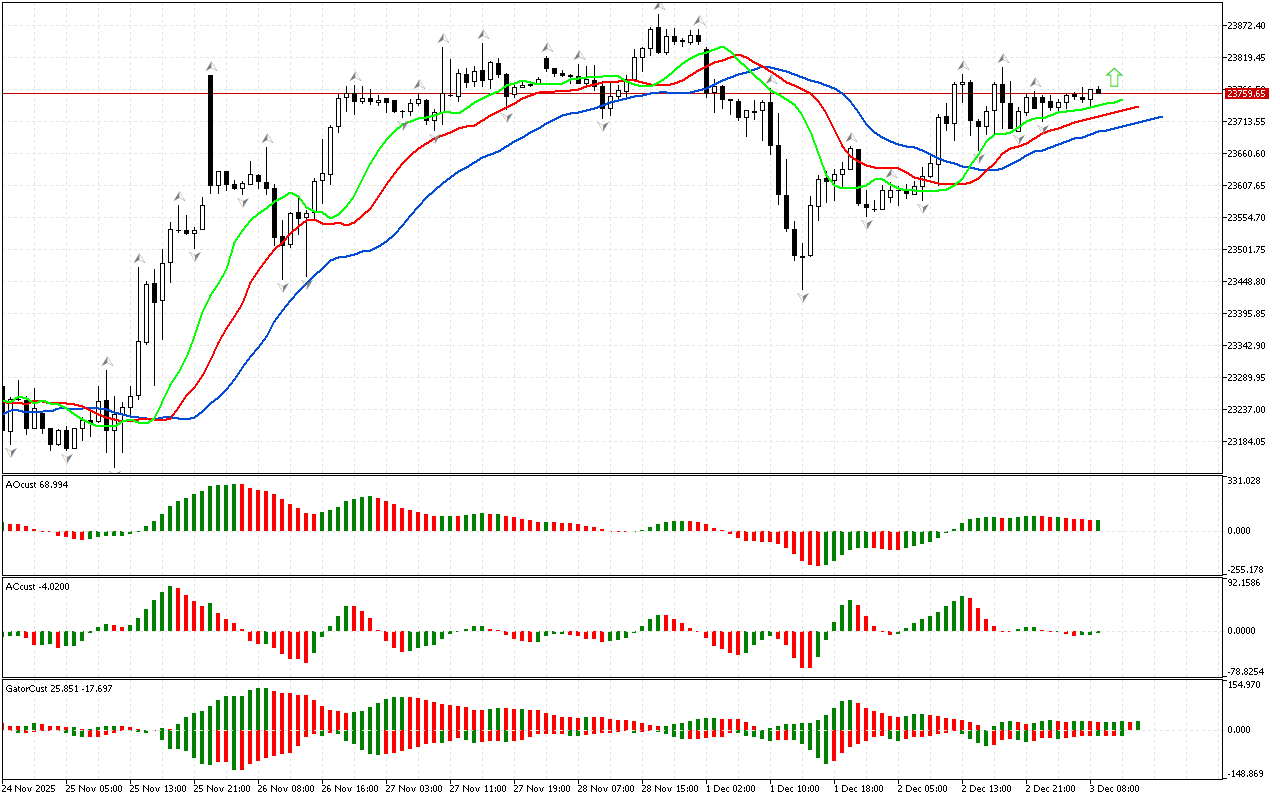Click the up fractal above the highest candle

click(x=659, y=7)
